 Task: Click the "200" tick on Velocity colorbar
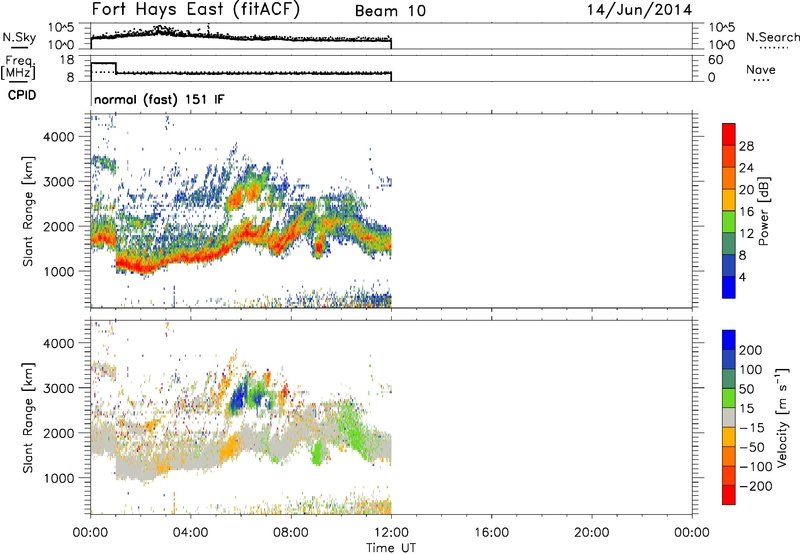click(750, 350)
